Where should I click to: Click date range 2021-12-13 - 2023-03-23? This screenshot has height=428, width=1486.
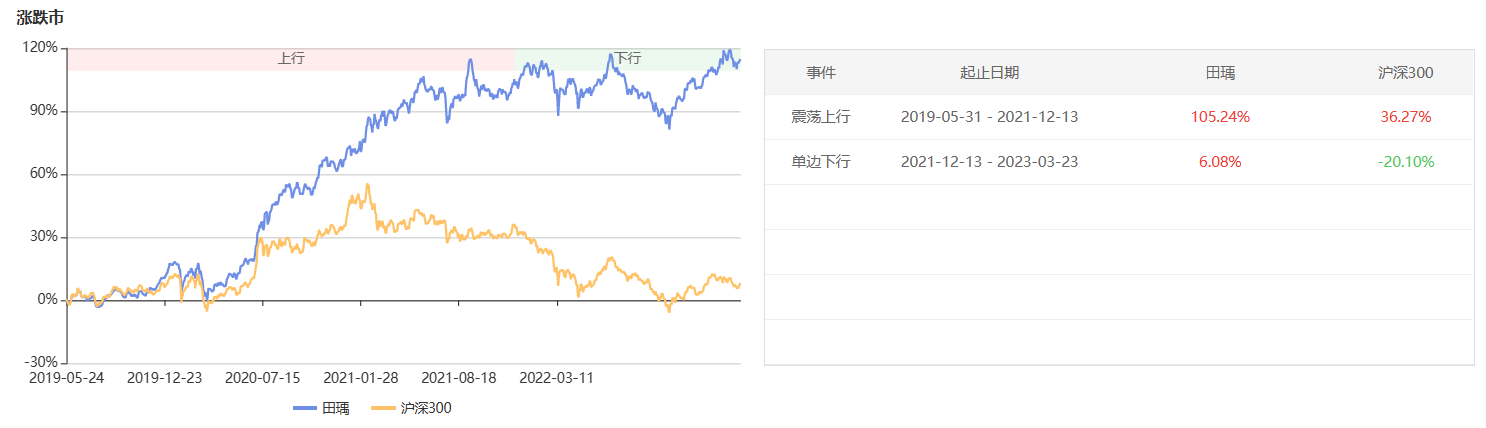989,162
